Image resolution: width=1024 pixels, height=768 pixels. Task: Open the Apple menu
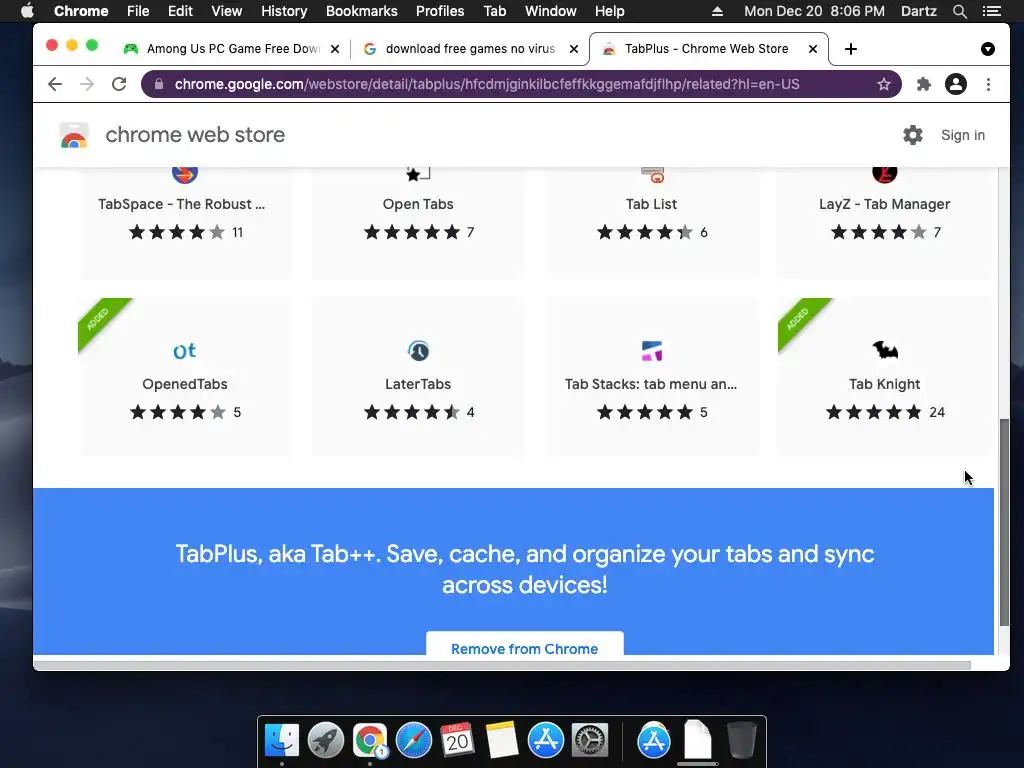pyautogui.click(x=27, y=11)
